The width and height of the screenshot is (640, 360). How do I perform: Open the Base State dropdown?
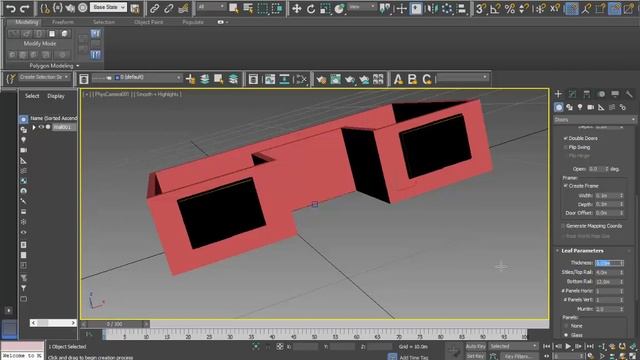coord(108,8)
